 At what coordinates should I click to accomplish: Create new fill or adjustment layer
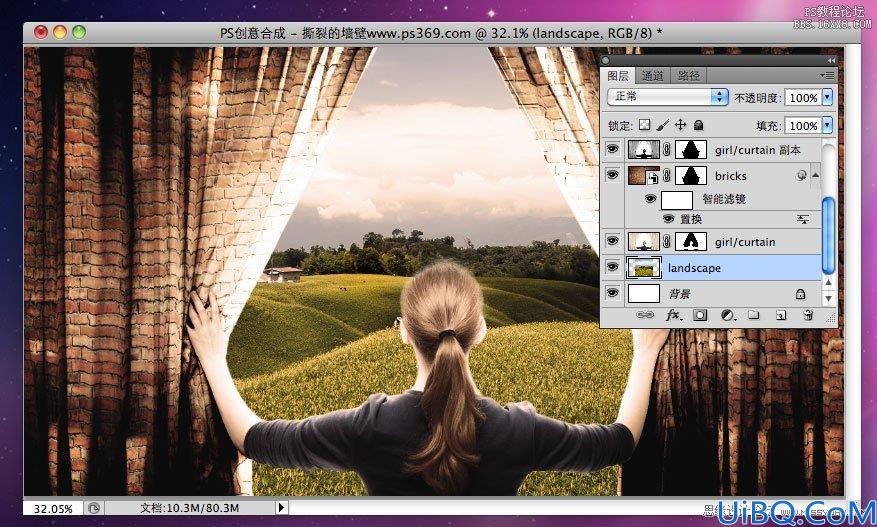point(727,315)
